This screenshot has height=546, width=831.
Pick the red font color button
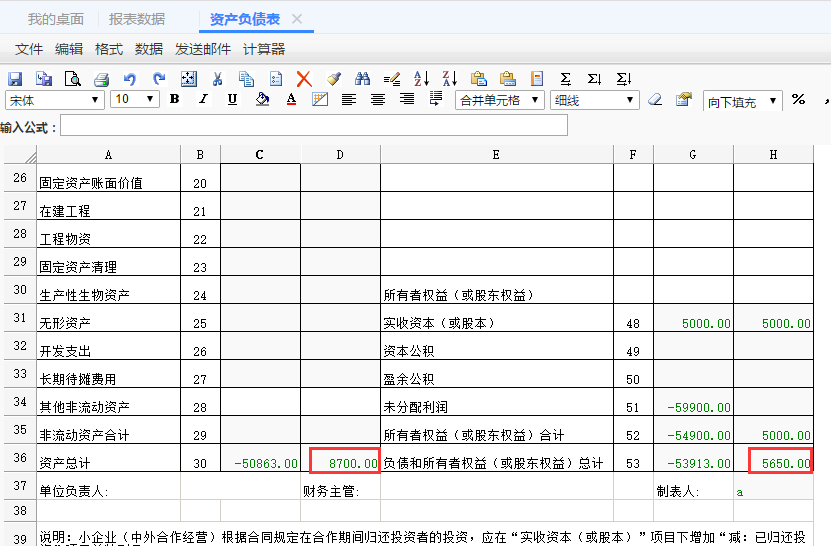291,99
